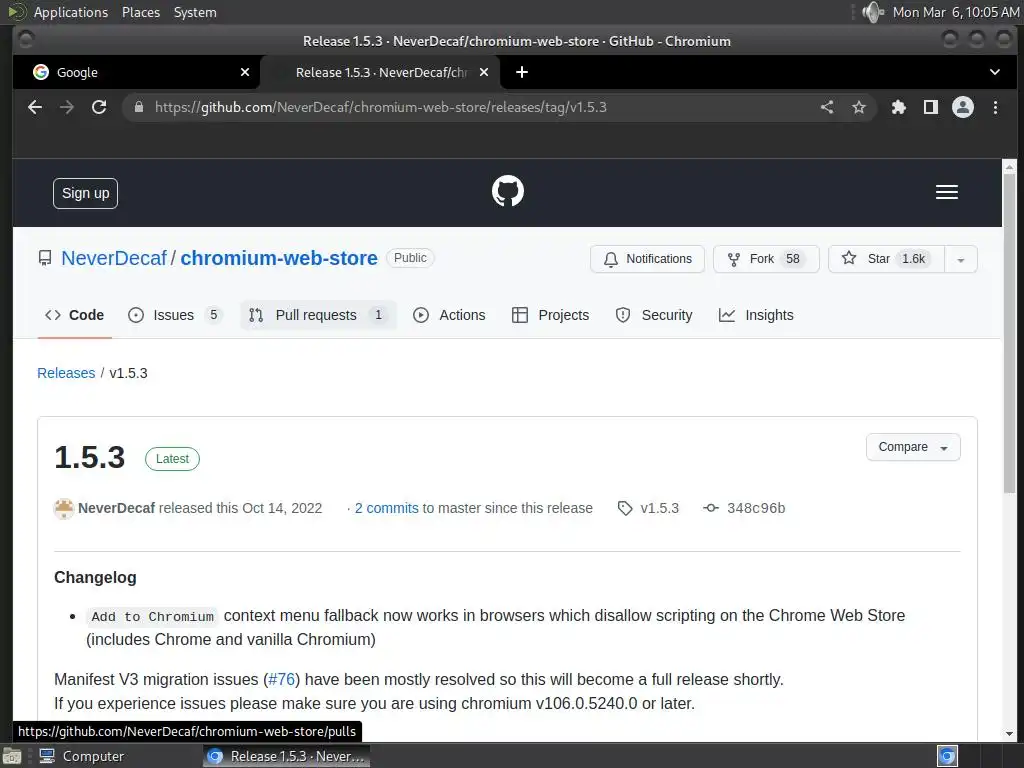Open the Compare dropdown
This screenshot has width=1024, height=768.
tap(913, 447)
